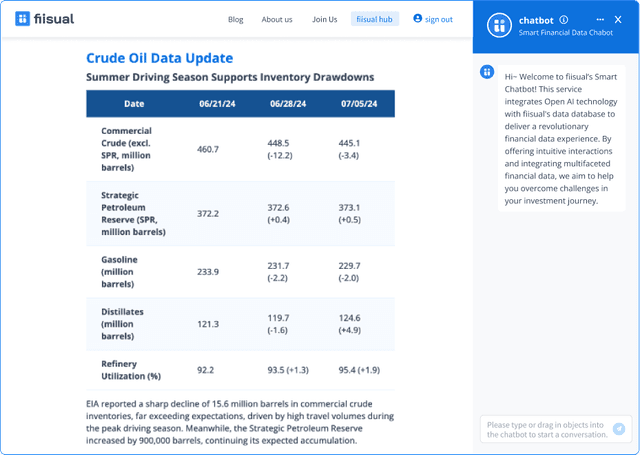This screenshot has height=455, width=640.
Task: Focus the chatbot message input field
Action: tap(547, 429)
